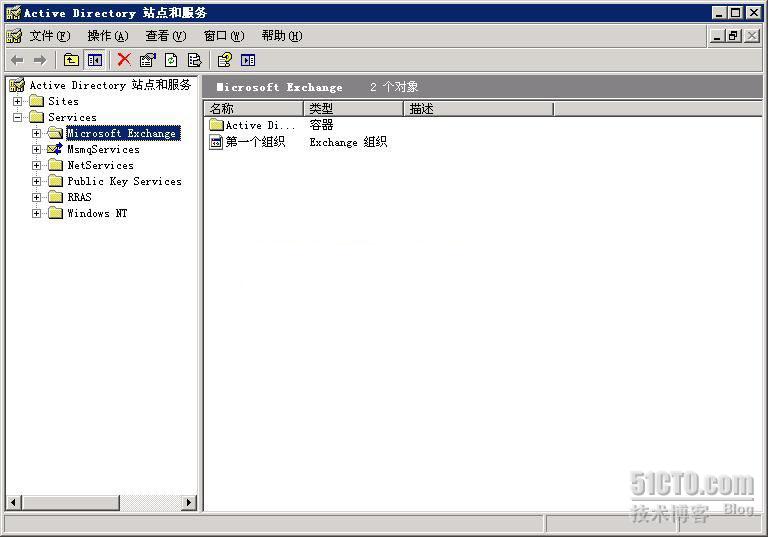Viewport: 768px width, 537px height.
Task: Expand the MsmqServices node
Action: tap(37, 149)
